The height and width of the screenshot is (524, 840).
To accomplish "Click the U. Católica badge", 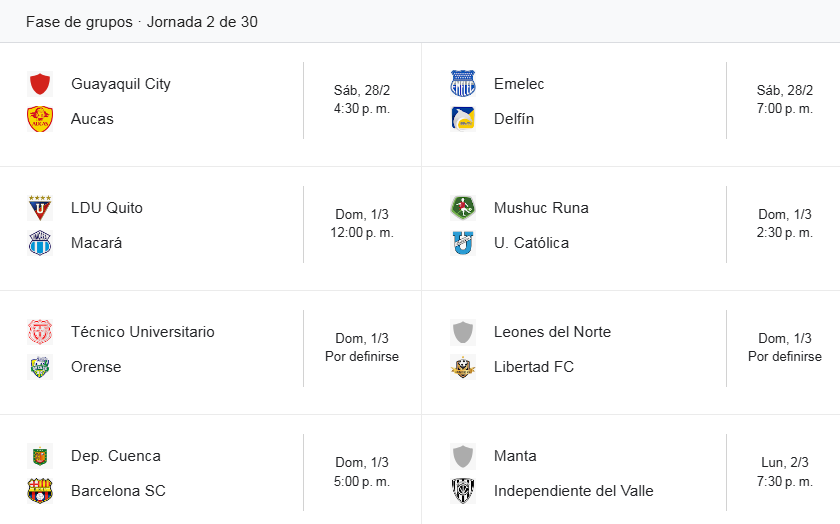I will [463, 243].
